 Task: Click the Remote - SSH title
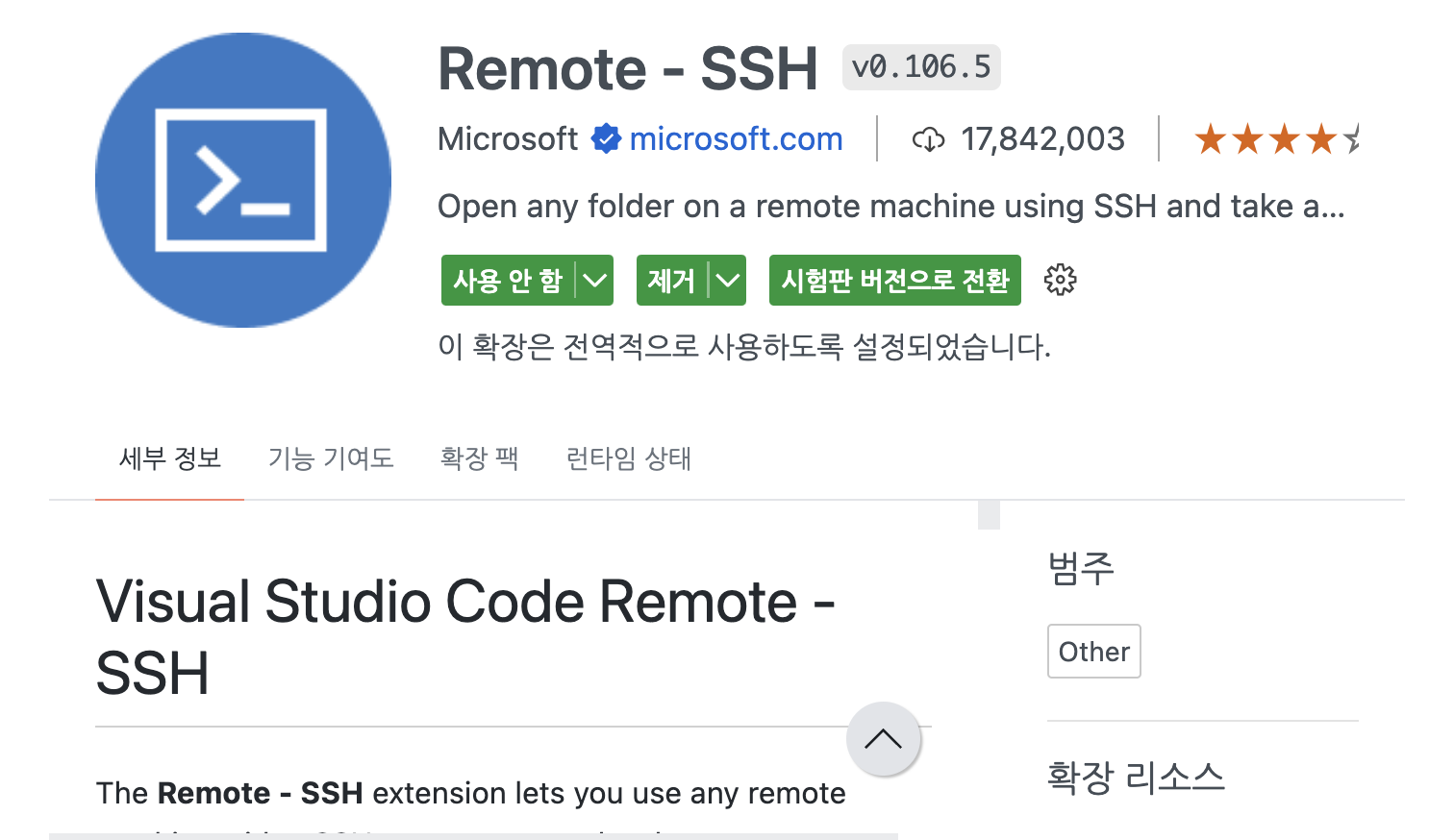(628, 69)
